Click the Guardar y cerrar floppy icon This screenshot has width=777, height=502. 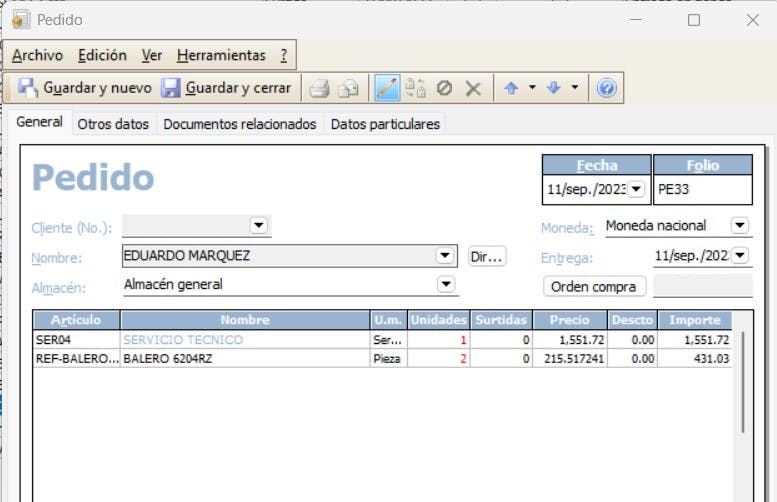(170, 88)
